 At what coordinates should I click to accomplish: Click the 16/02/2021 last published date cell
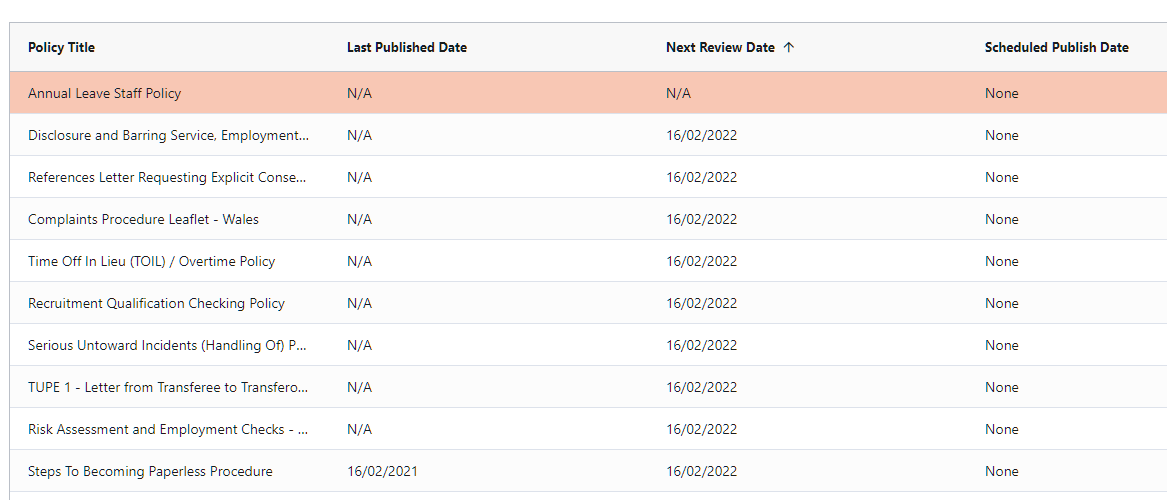382,471
